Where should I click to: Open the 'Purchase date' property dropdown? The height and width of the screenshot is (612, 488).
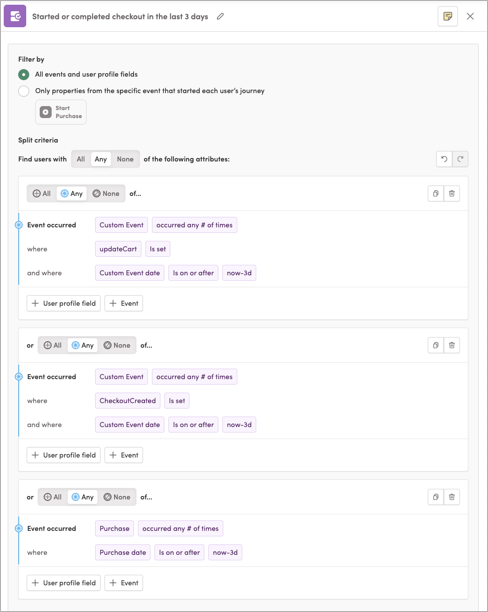coord(123,553)
